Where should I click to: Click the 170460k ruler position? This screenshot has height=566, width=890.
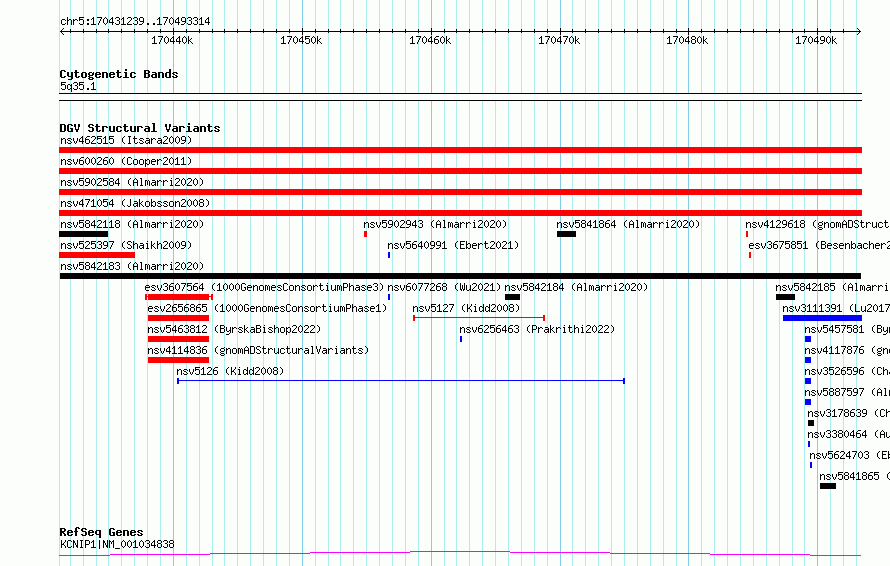pyautogui.click(x=430, y=40)
